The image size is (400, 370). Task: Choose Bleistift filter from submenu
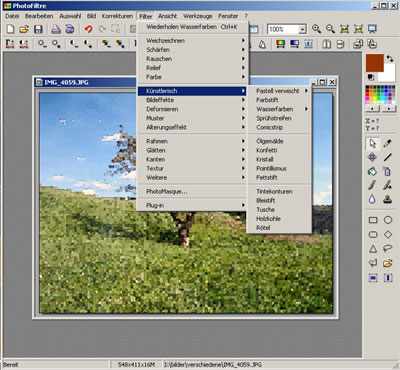[x=279, y=201]
